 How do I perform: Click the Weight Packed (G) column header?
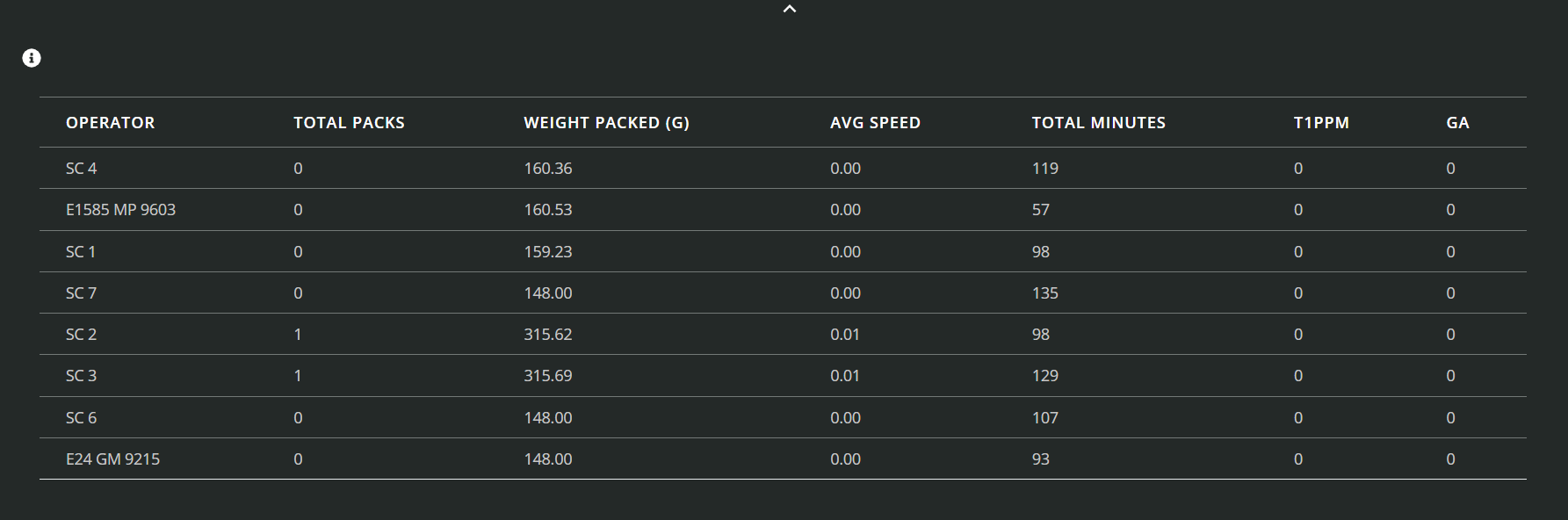606,123
